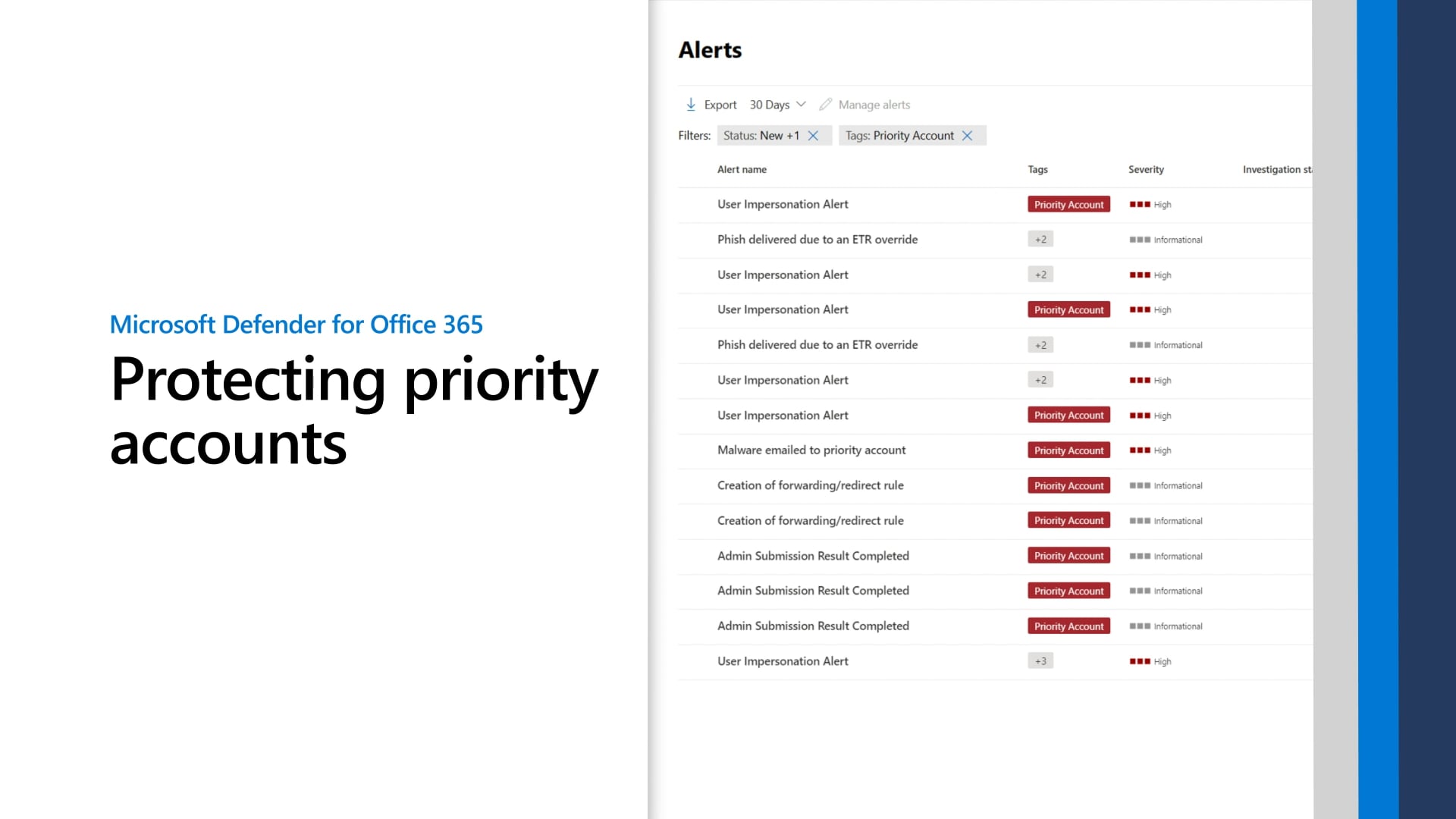The height and width of the screenshot is (819, 1456).
Task: Click the Informational severity indicator on ETR override alert
Action: 1139,239
